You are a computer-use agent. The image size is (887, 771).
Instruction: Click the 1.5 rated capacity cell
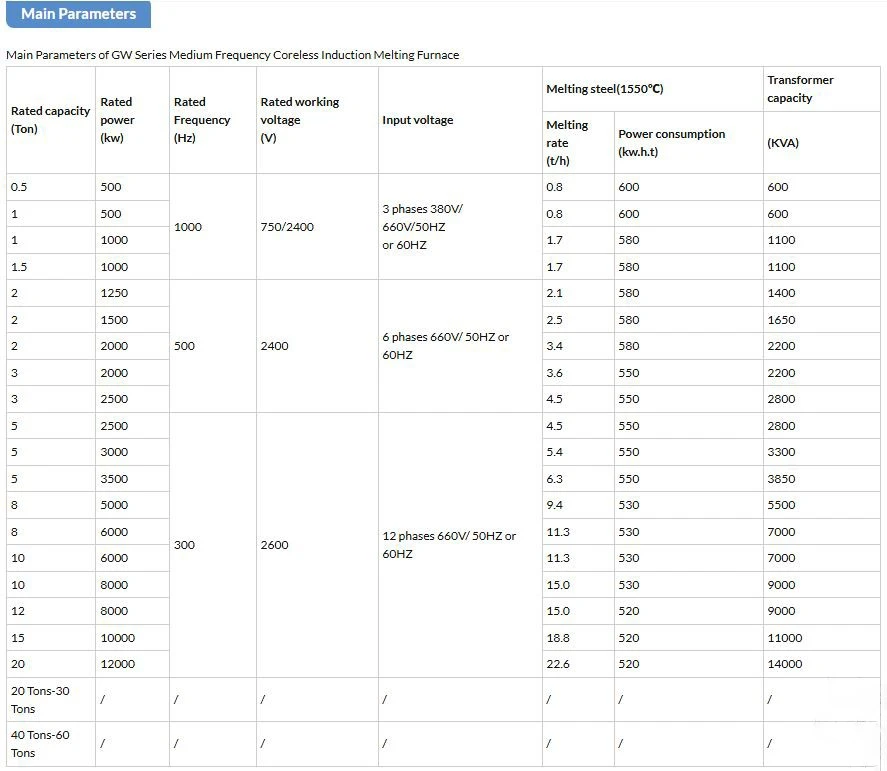pyautogui.click(x=51, y=267)
